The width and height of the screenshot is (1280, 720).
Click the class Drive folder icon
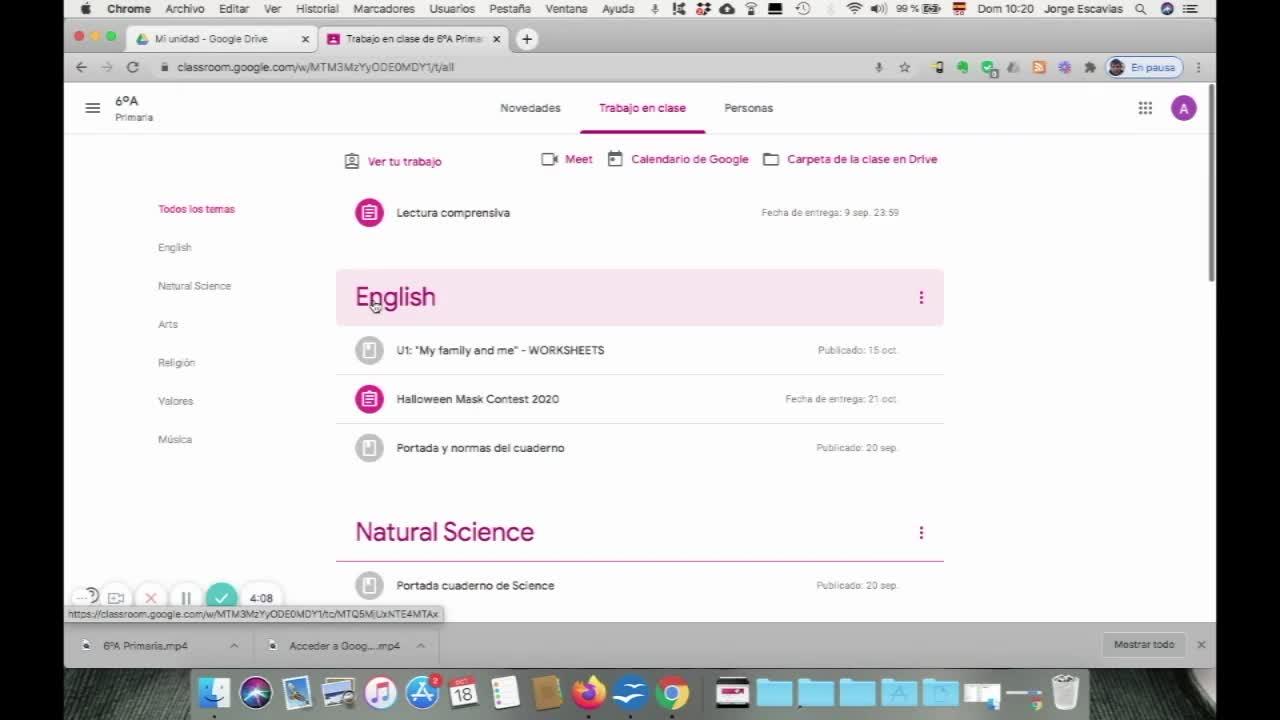(x=771, y=159)
